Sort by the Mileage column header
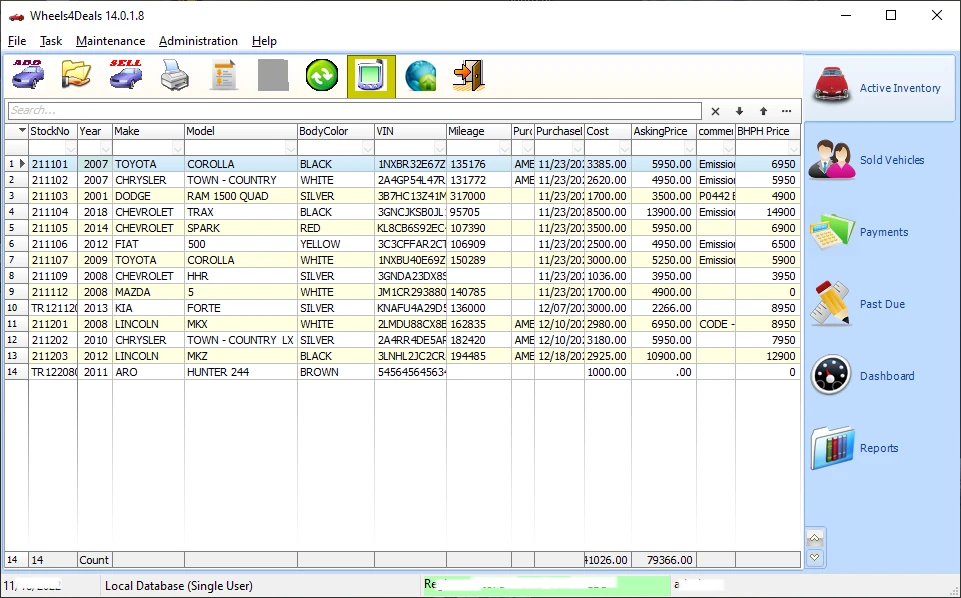 pyautogui.click(x=479, y=131)
